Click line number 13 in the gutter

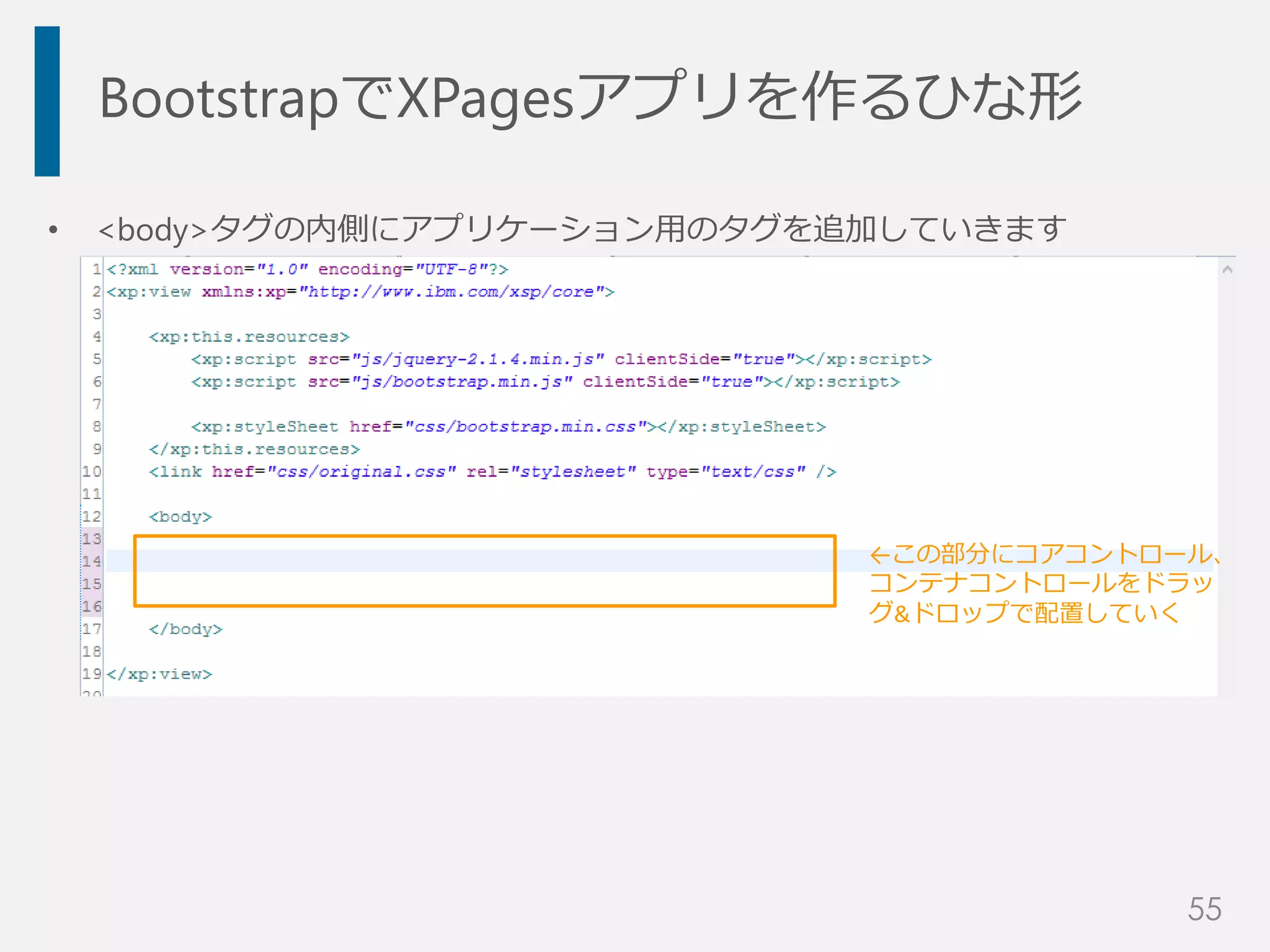tap(92, 539)
